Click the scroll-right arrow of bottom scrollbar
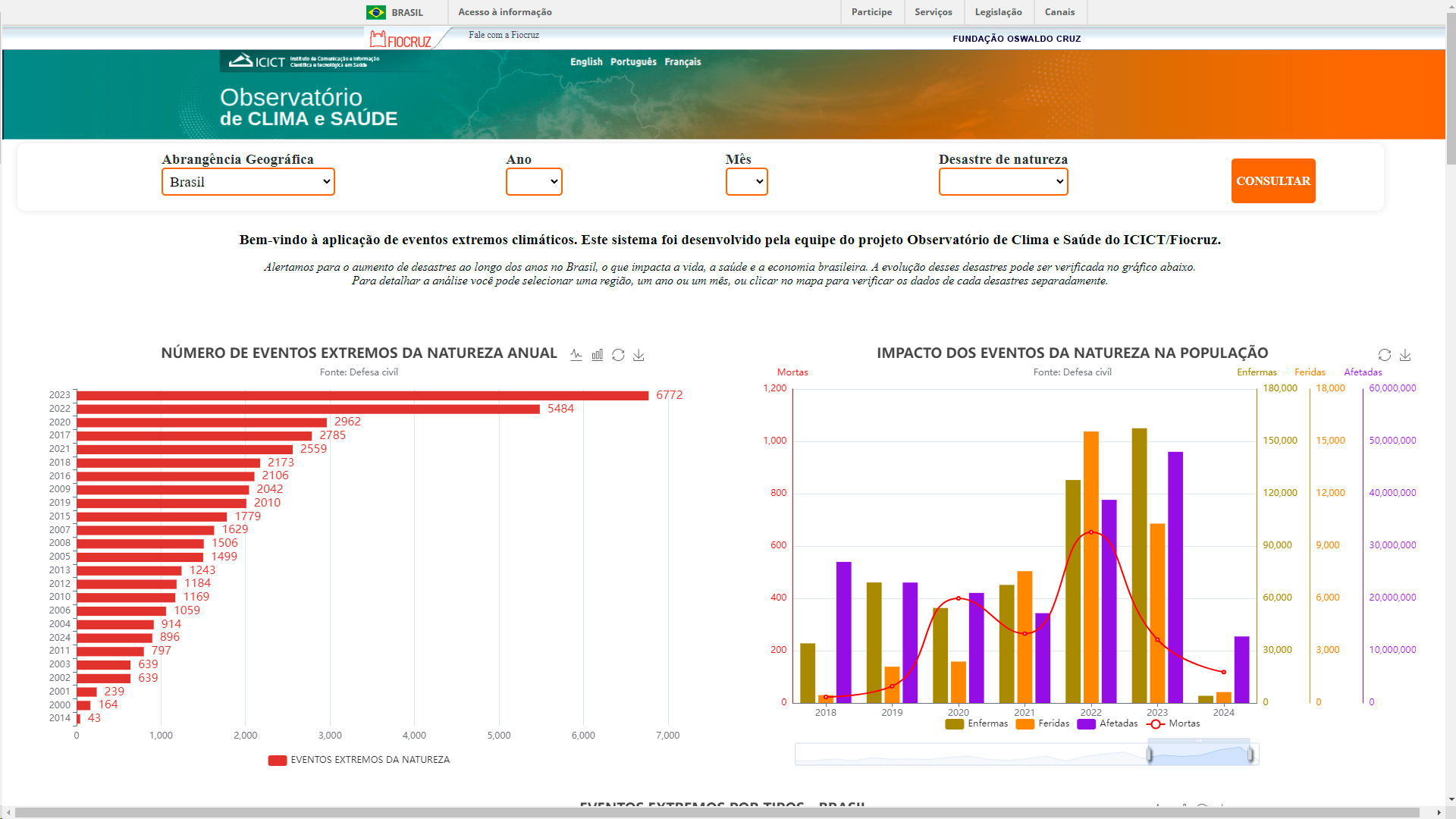Viewport: 1456px width, 819px height. tap(1439, 813)
